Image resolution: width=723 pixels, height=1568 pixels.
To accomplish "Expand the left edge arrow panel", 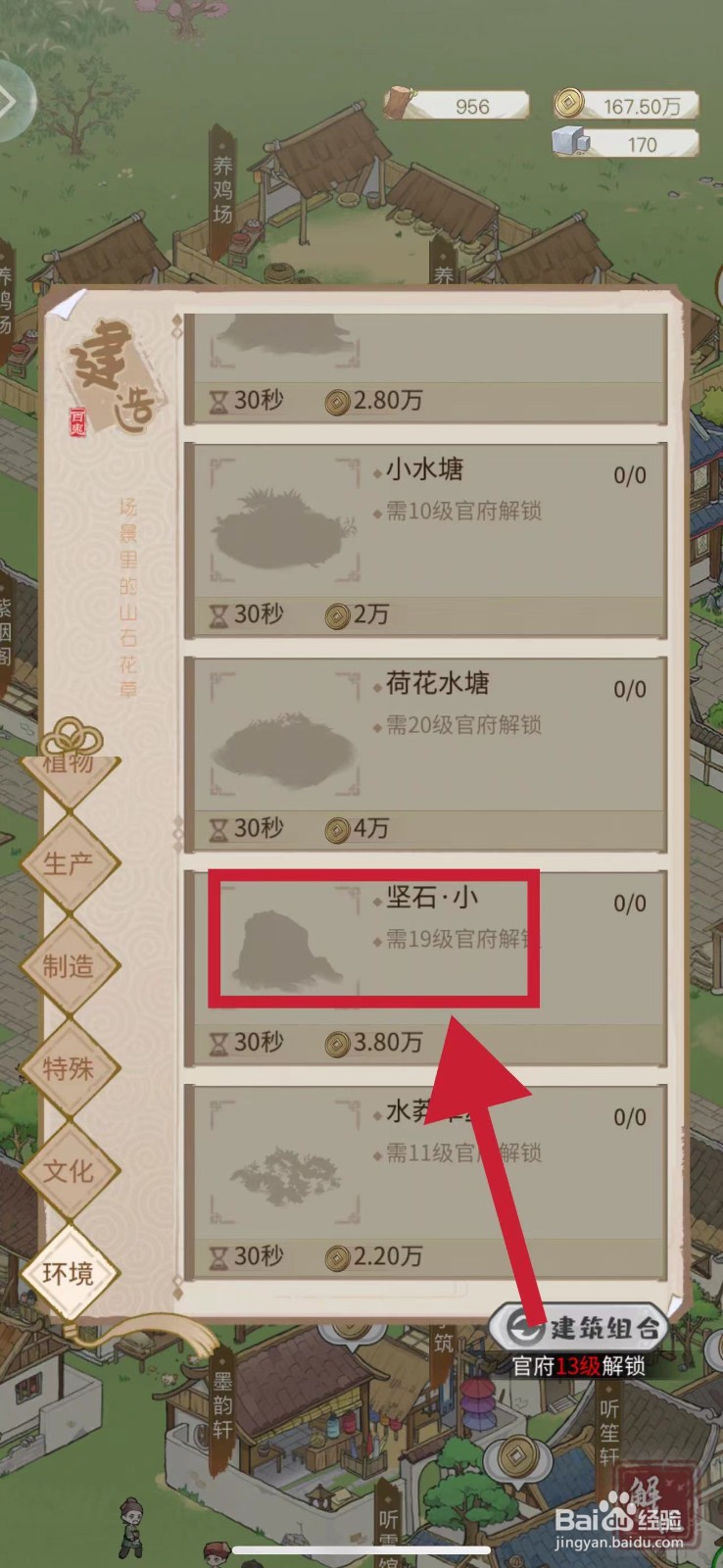I will (10, 99).
